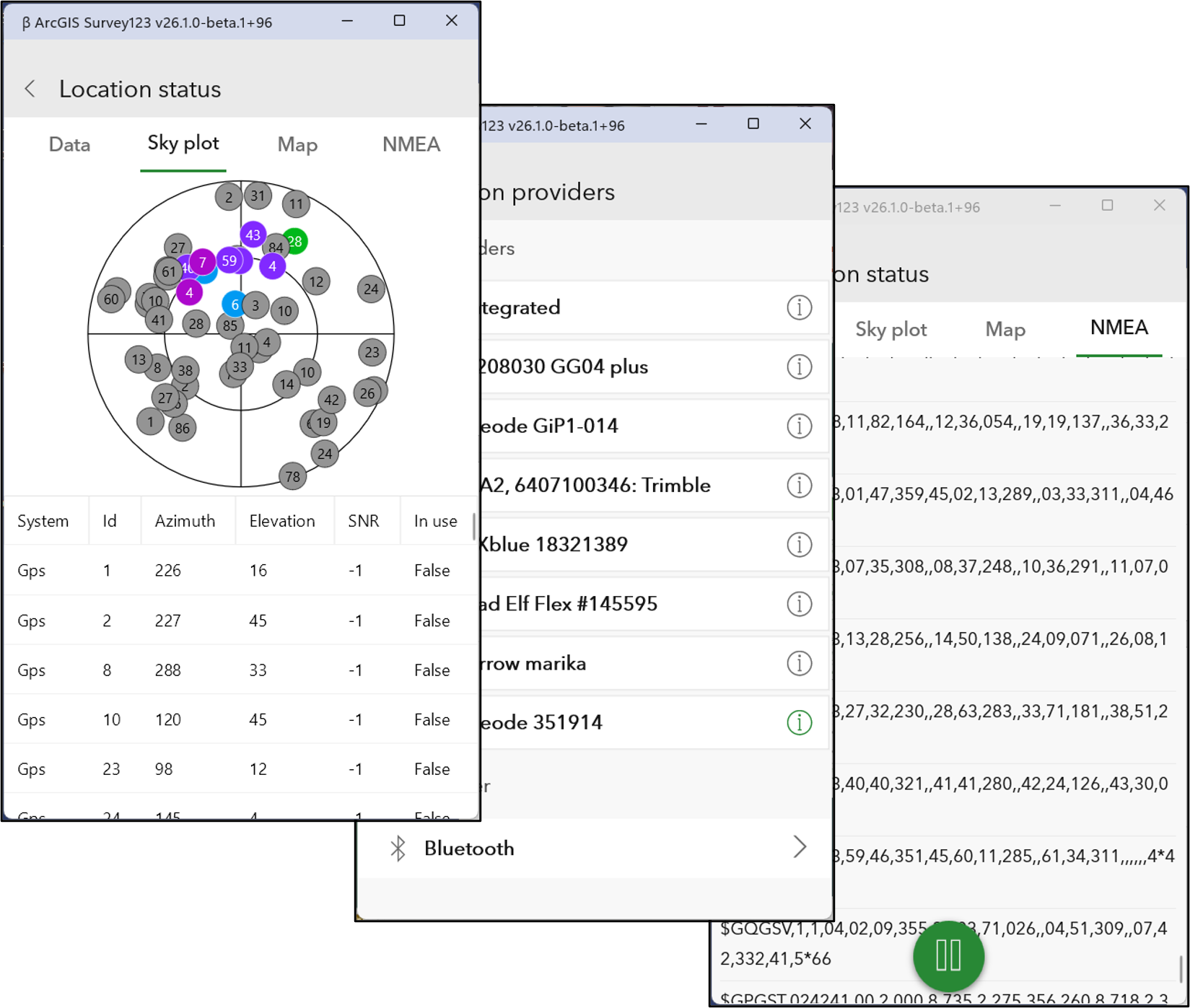
Task: Select the Gps satellite 1 table row
Action: pos(238,570)
